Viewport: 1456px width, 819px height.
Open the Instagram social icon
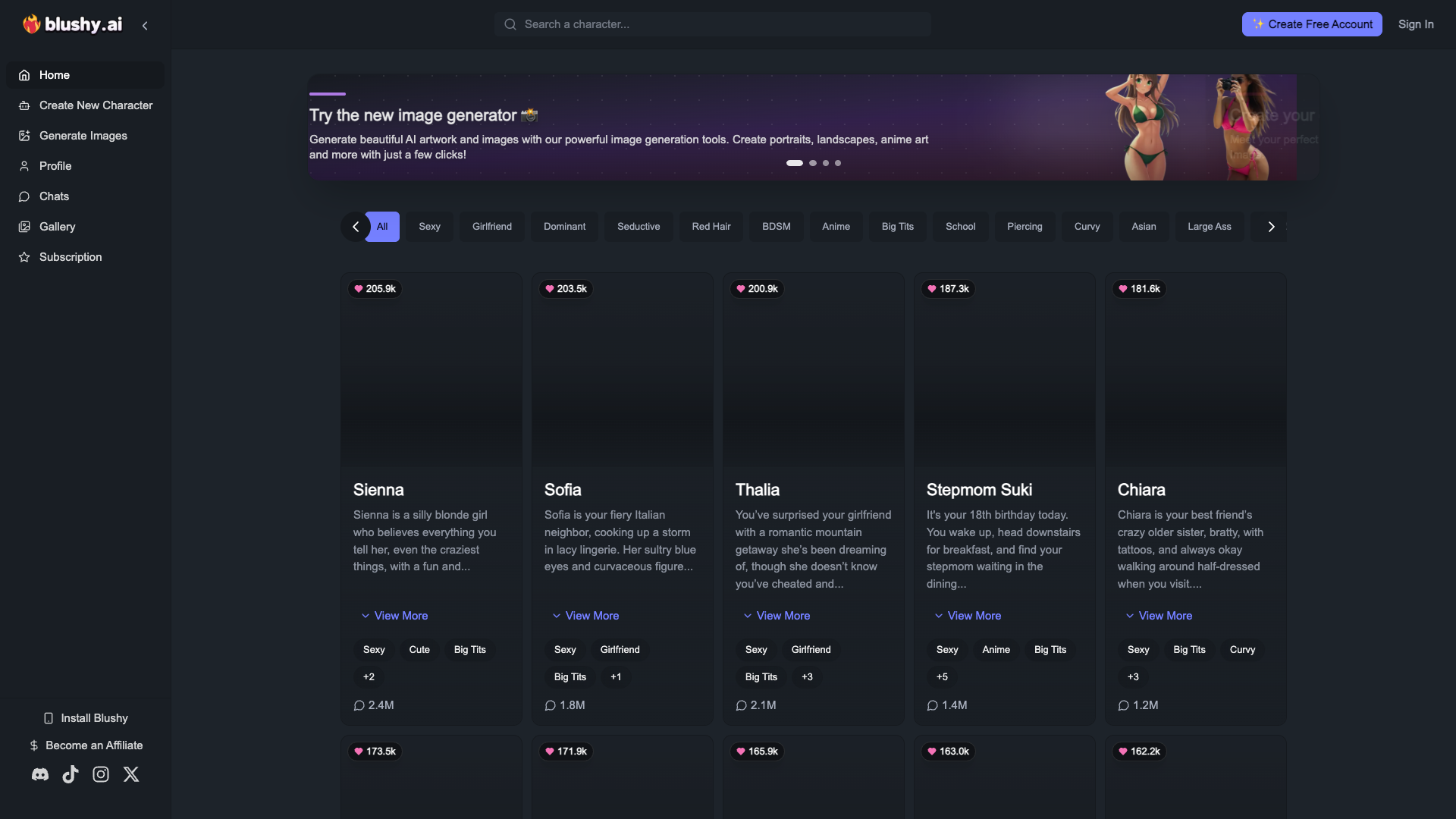click(101, 774)
